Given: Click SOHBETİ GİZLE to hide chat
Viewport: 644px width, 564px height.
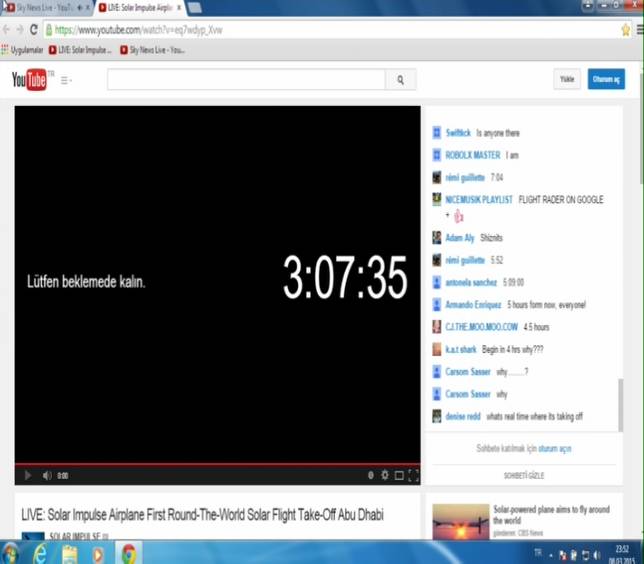Looking at the screenshot, I should point(524,475).
